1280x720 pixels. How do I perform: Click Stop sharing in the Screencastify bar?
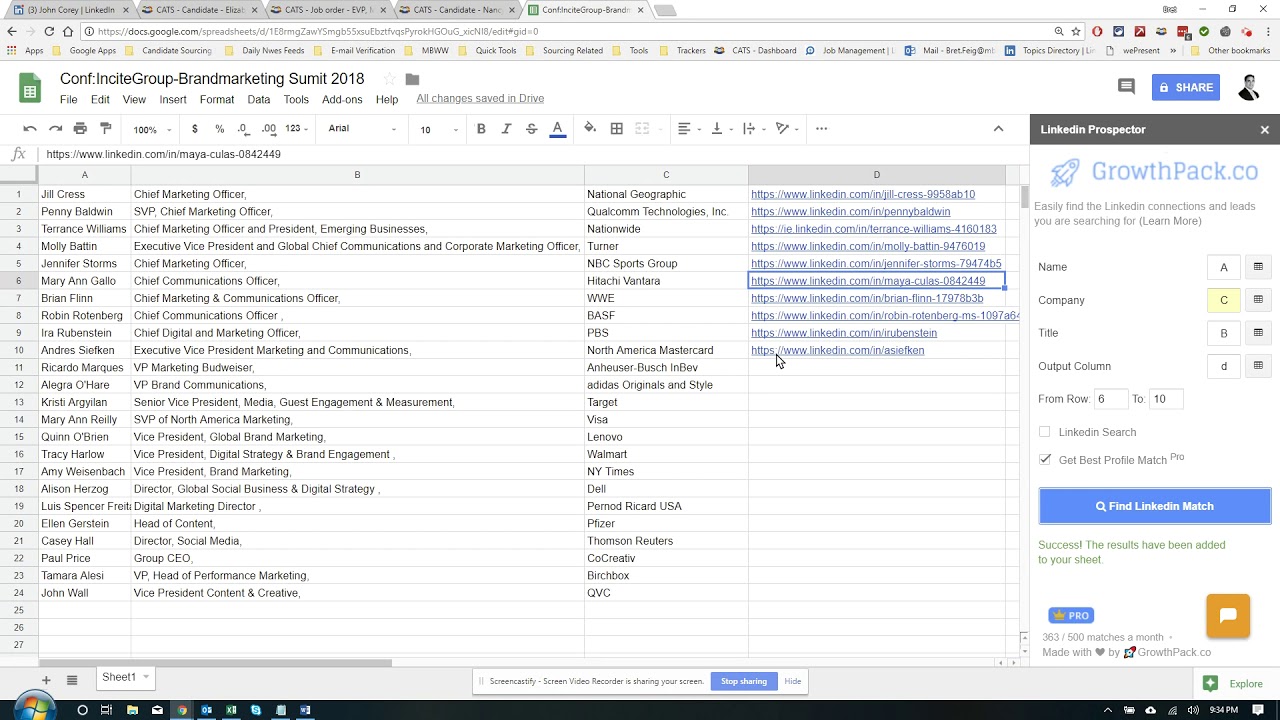(744, 681)
